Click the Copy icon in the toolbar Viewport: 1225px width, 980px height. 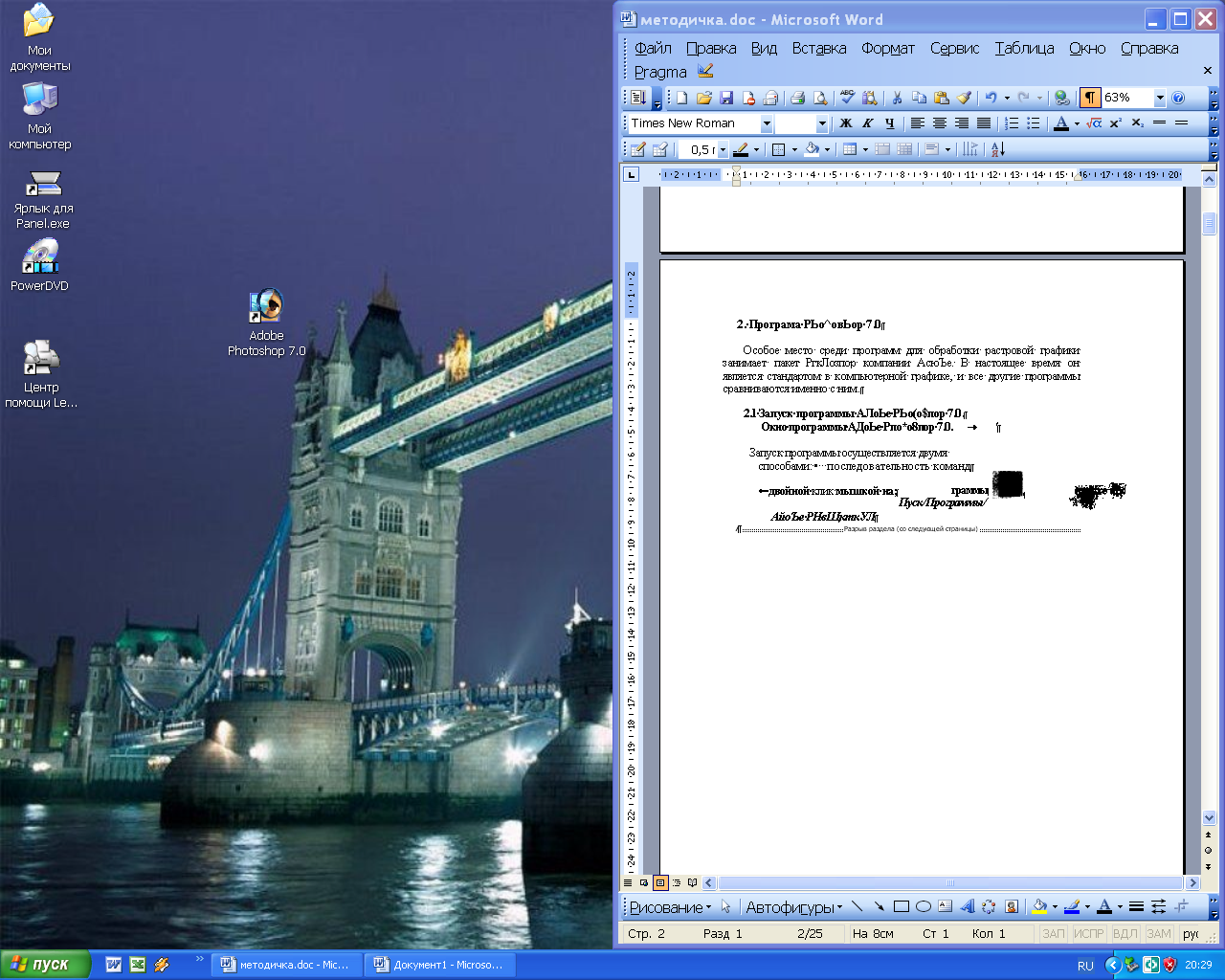click(x=919, y=98)
